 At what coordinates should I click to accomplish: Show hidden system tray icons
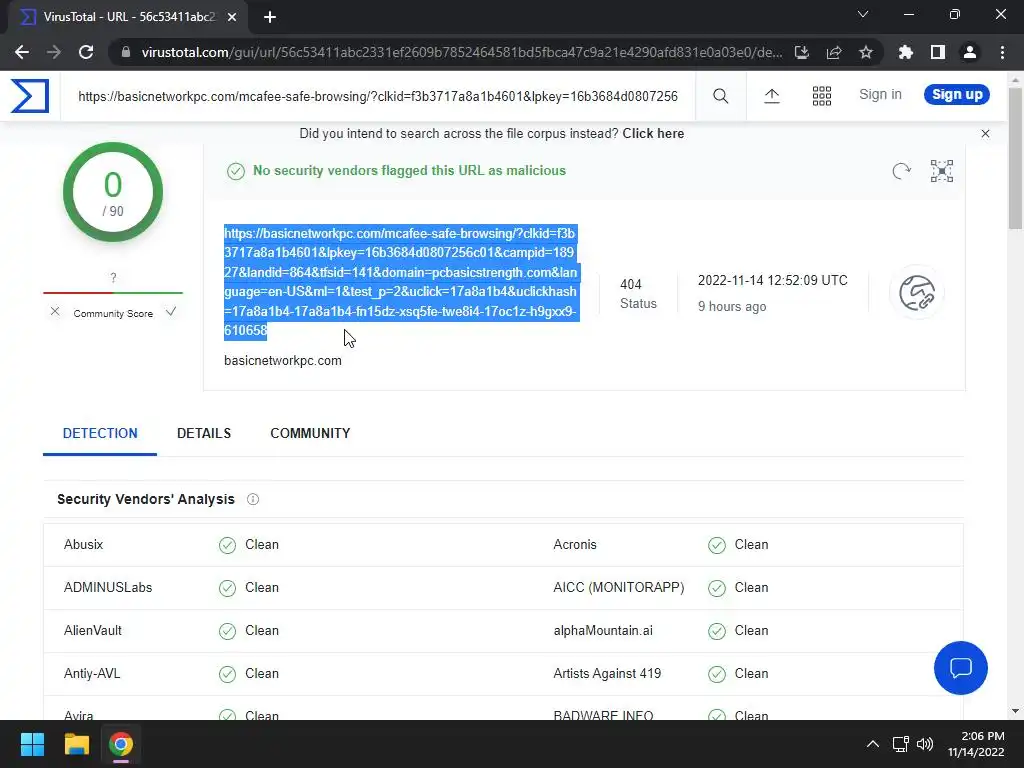(872, 744)
